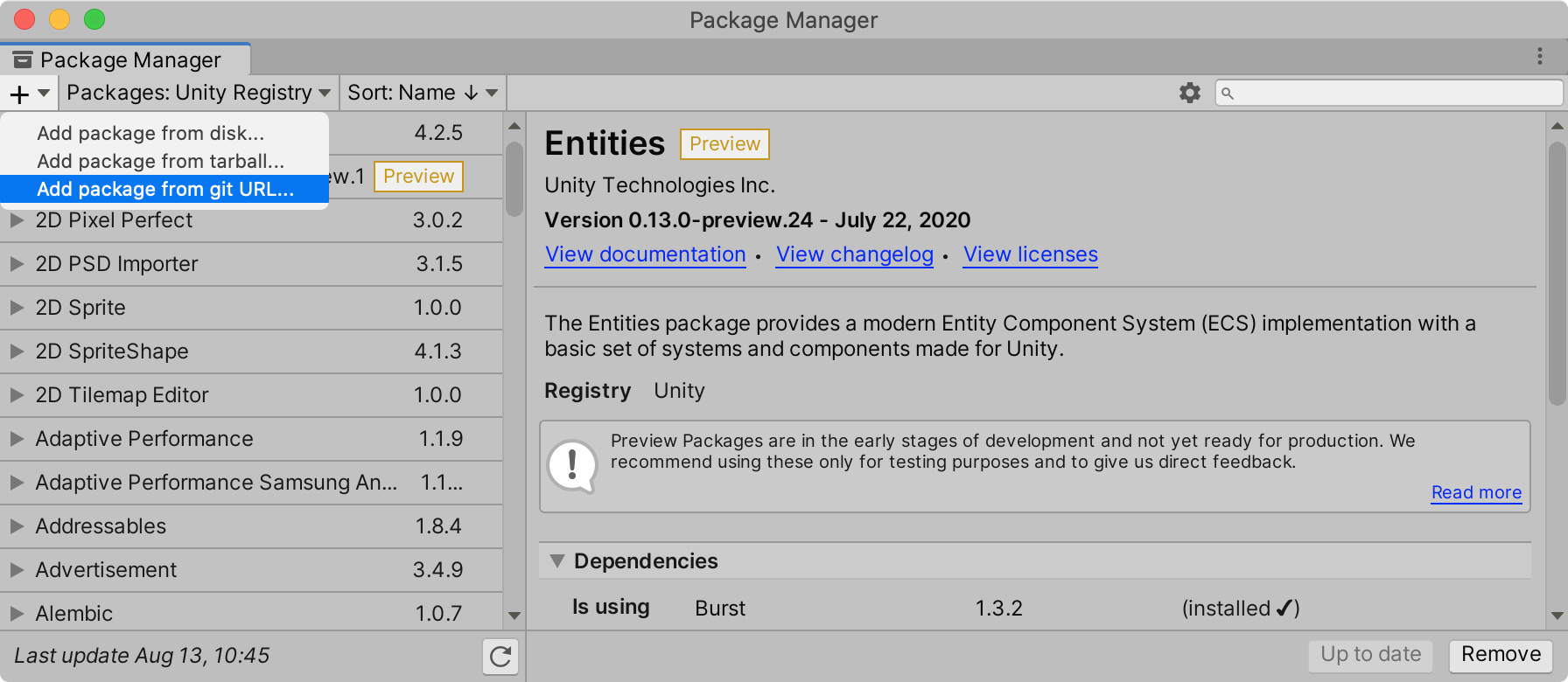Click details pane scroll down arrow

pos(1557,616)
